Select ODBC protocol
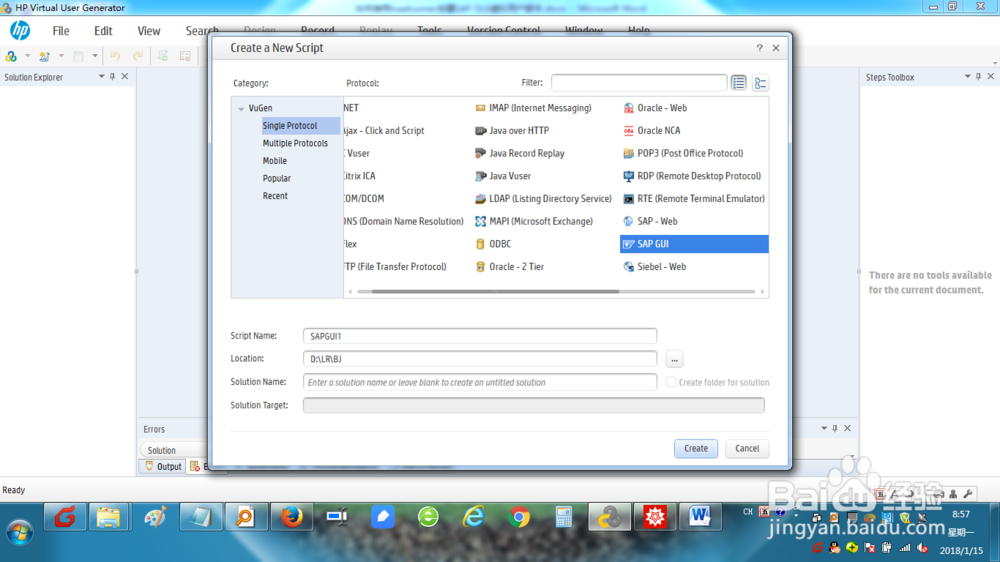 493,244
